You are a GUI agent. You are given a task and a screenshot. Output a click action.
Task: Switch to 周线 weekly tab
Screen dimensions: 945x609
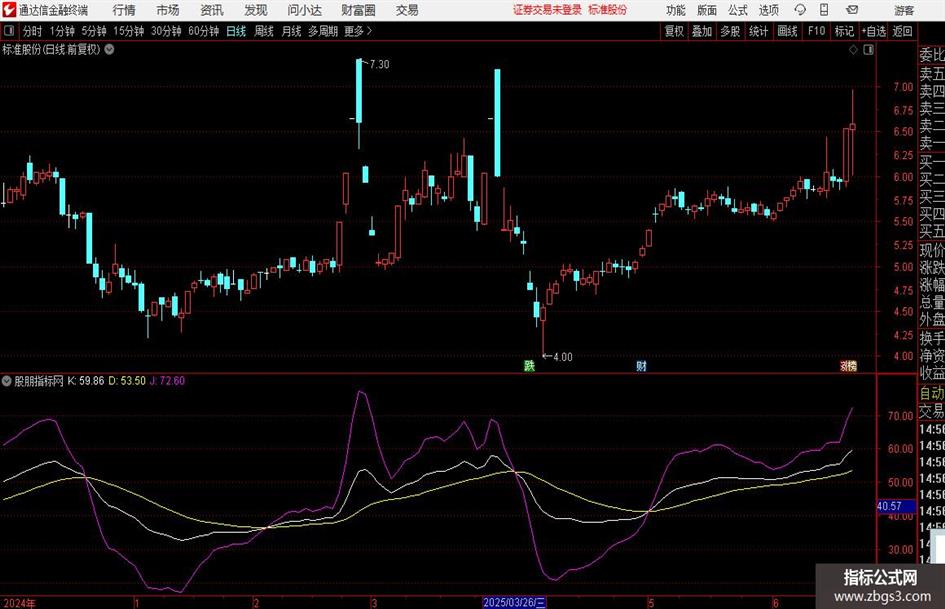tap(264, 31)
